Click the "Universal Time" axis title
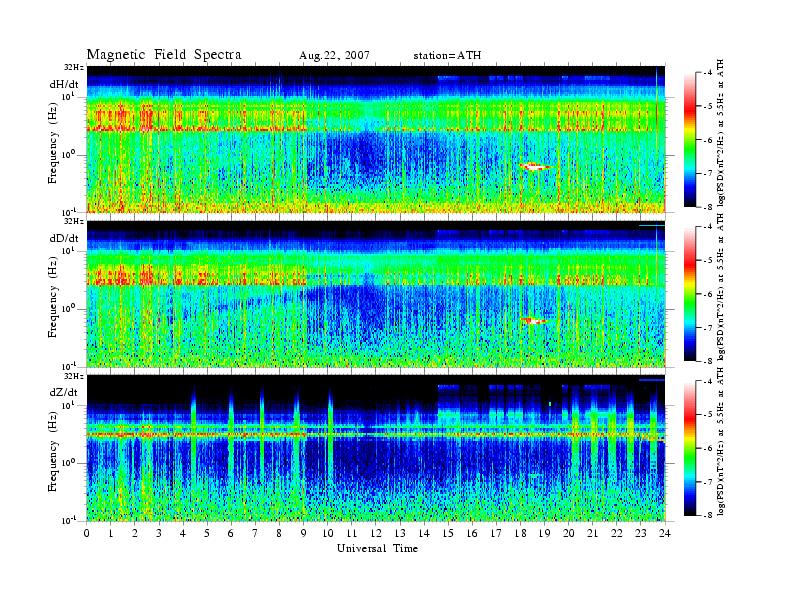The height and width of the screenshot is (612, 792). tap(377, 548)
